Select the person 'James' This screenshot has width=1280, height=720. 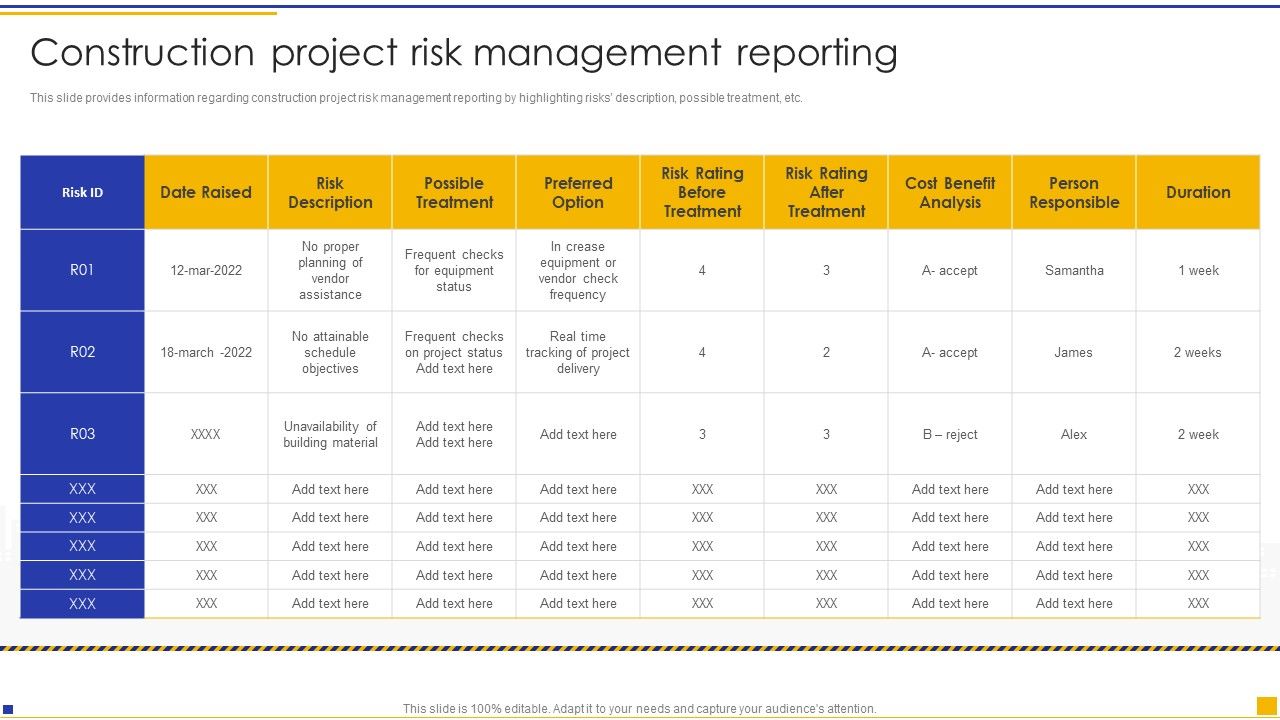click(x=1074, y=352)
